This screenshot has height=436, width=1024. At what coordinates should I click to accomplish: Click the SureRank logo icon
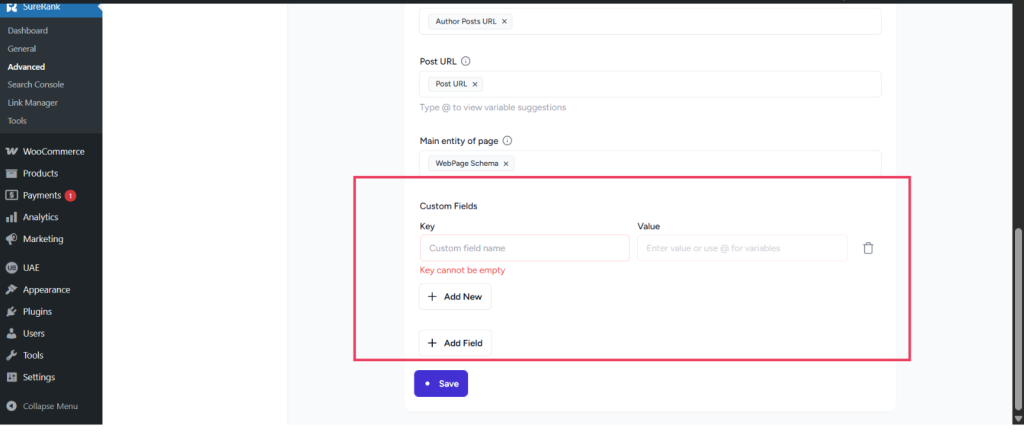click(x=11, y=8)
